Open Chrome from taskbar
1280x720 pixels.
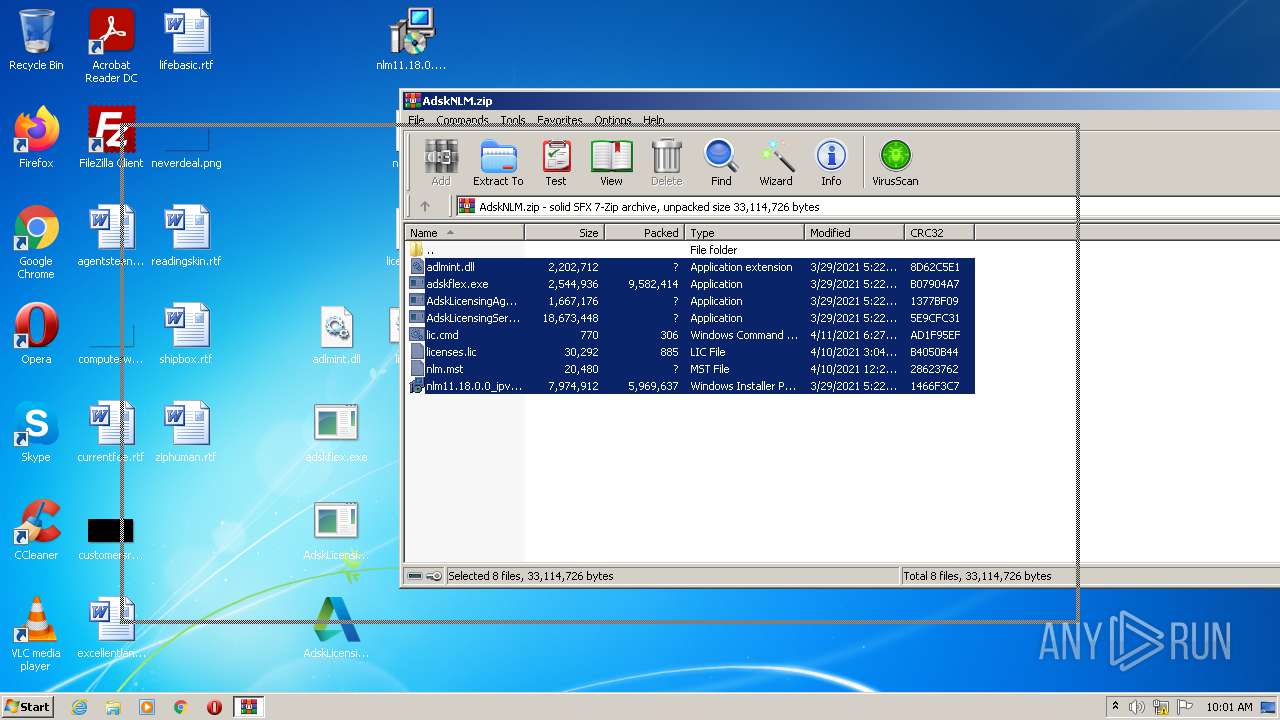181,707
